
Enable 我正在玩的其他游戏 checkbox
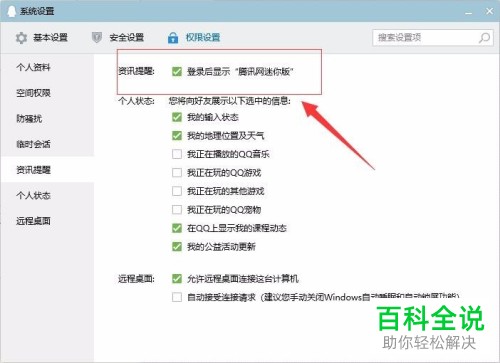177,191
